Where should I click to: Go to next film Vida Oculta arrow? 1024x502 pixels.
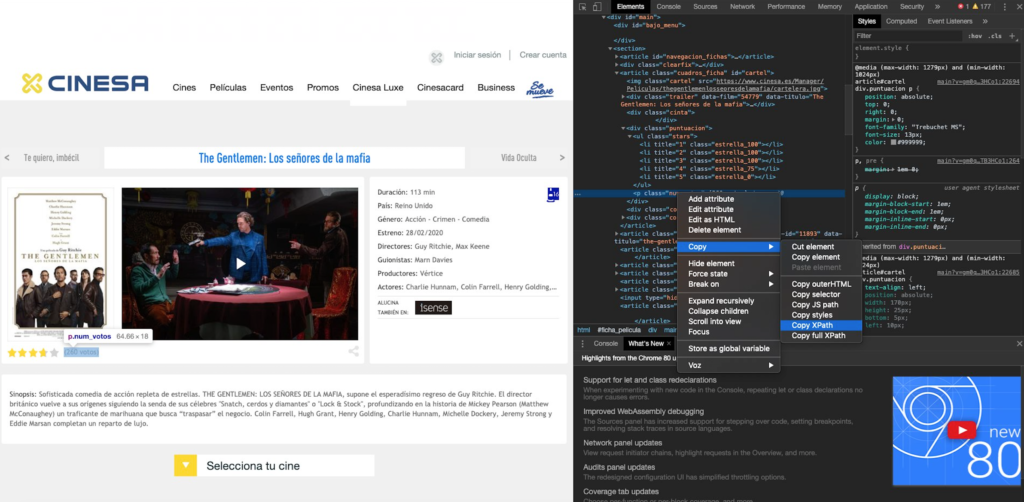point(562,158)
